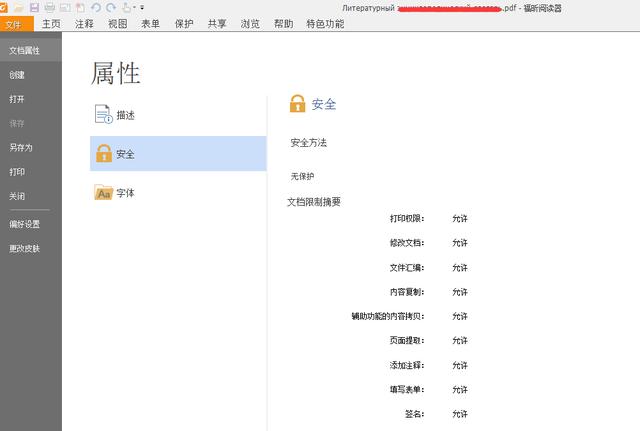This screenshot has height=431, width=640.
Task: Open the quick access toolbar customize arrow
Action: pyautogui.click(x=142, y=7)
